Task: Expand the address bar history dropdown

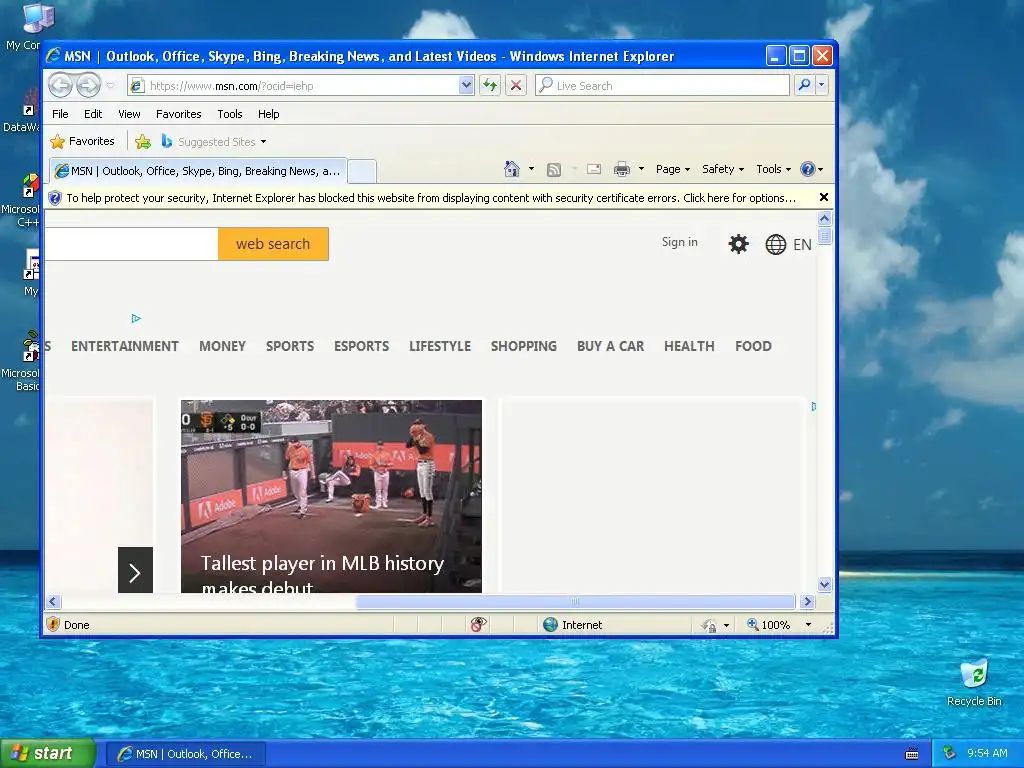Action: 466,86
